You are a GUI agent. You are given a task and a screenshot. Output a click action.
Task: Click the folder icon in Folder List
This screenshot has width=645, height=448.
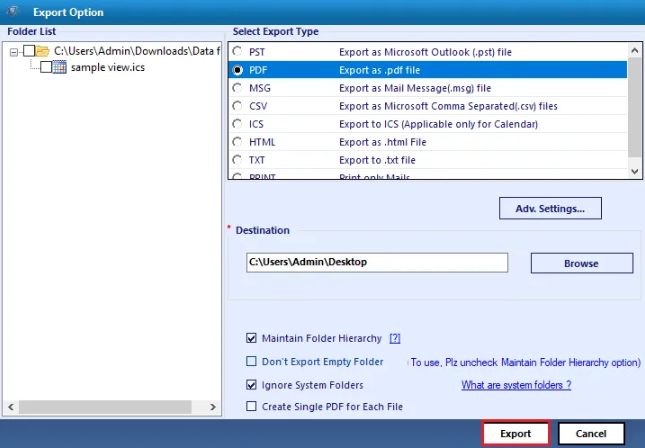coord(43,50)
